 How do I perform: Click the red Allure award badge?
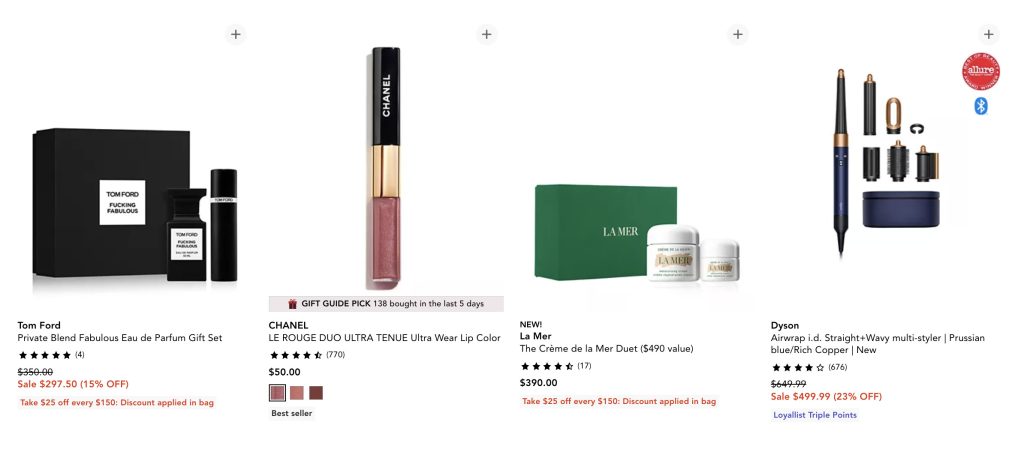tap(981, 71)
